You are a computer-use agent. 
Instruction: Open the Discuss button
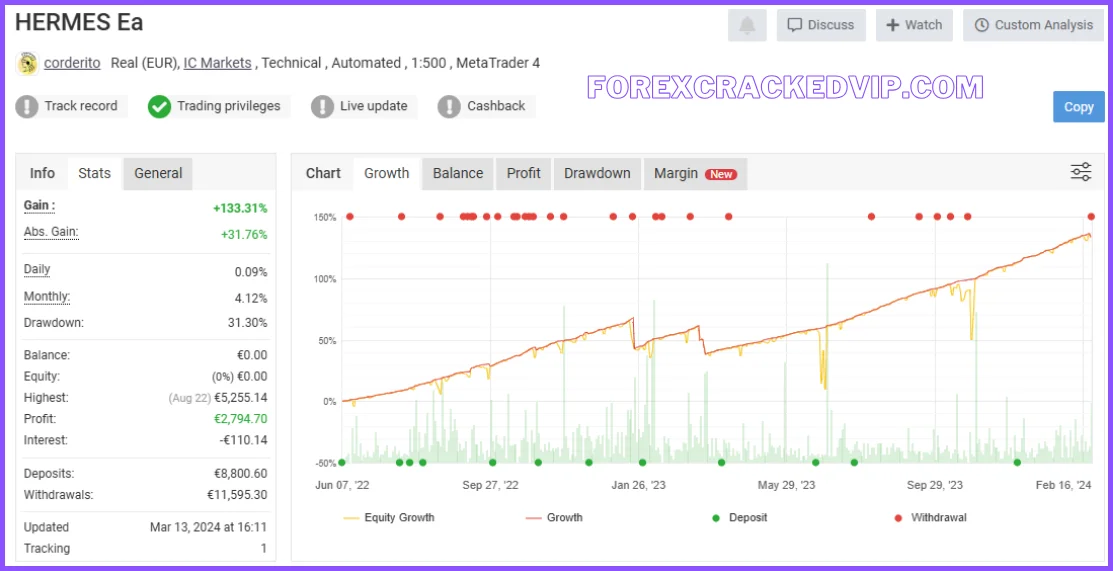(821, 26)
